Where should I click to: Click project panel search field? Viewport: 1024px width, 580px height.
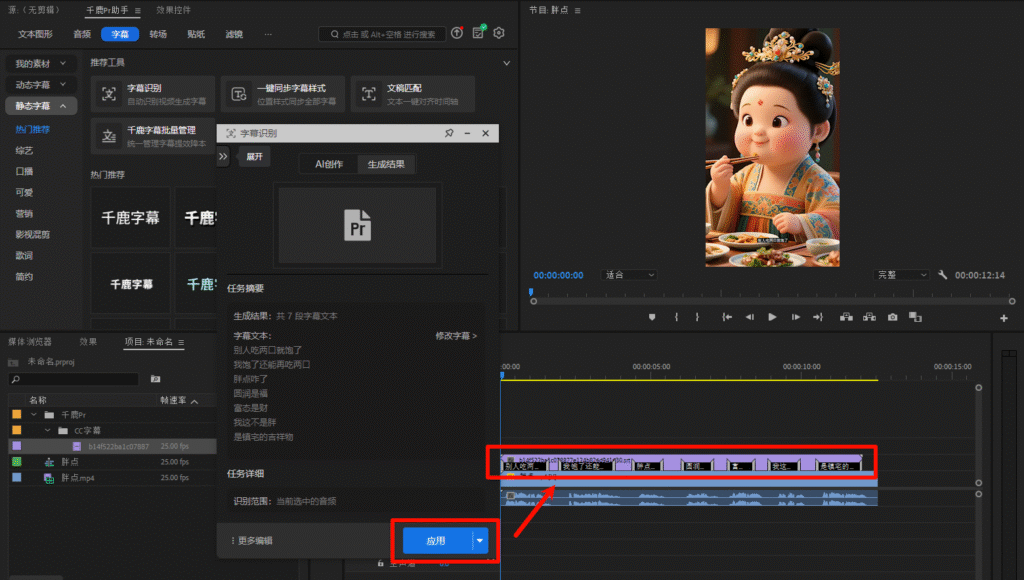pos(74,379)
